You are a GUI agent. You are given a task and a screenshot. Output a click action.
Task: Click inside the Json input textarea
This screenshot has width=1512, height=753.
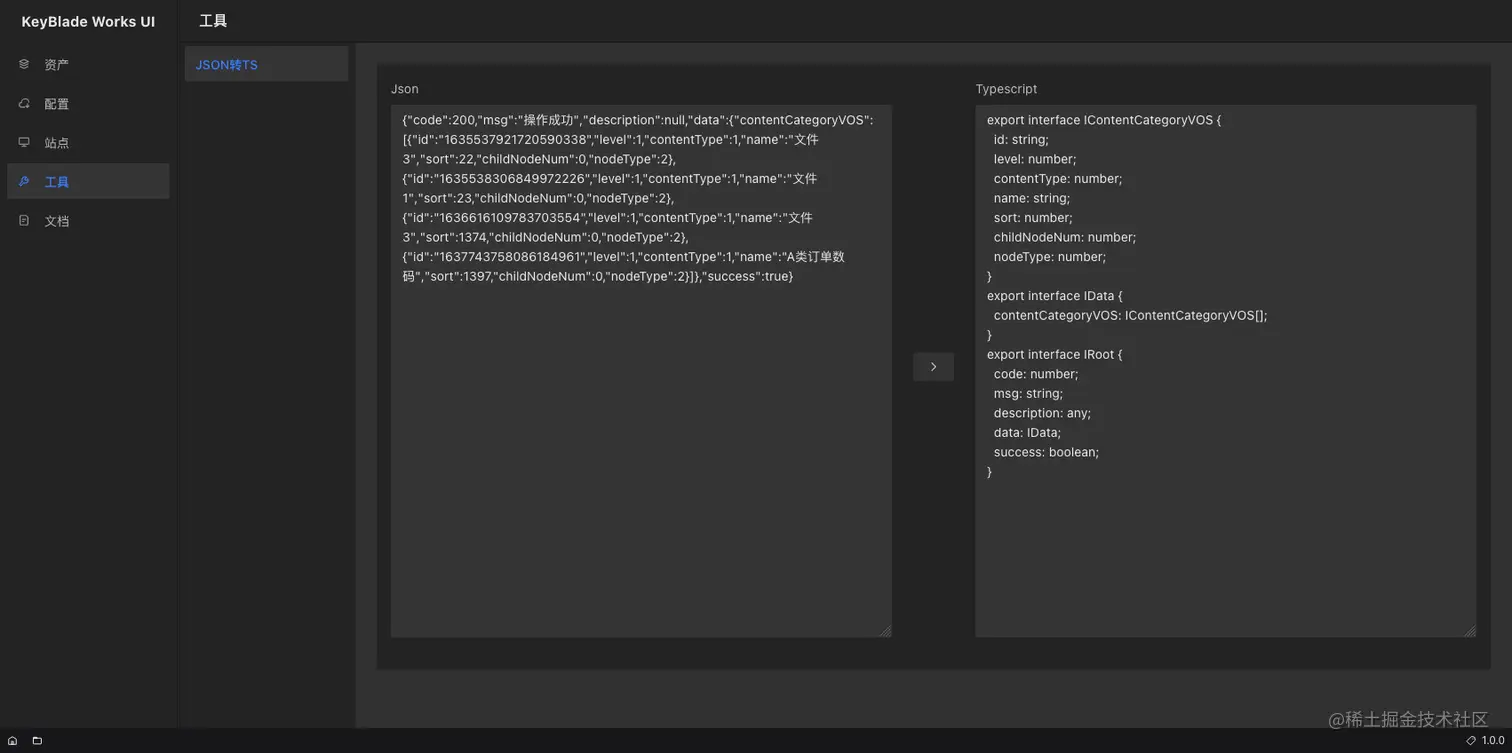(x=640, y=450)
